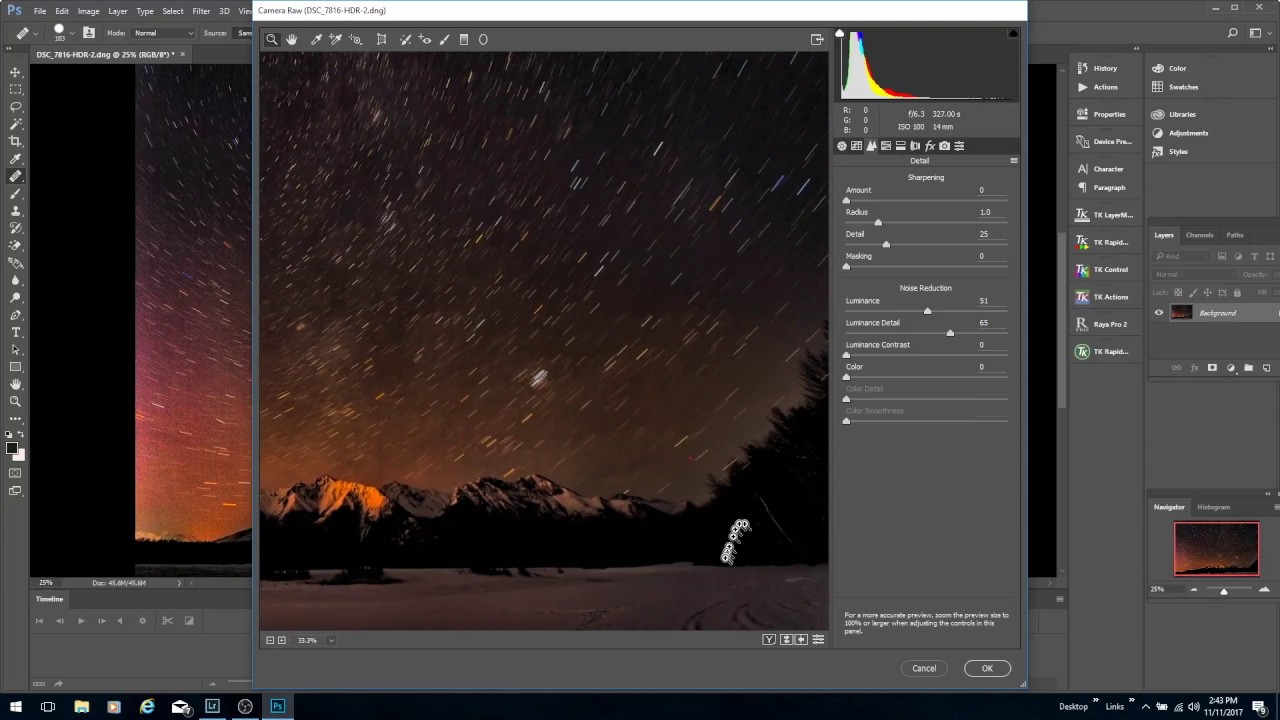Open the Presets panel tab icon
Screen dimensions: 1280x720
(x=959, y=146)
